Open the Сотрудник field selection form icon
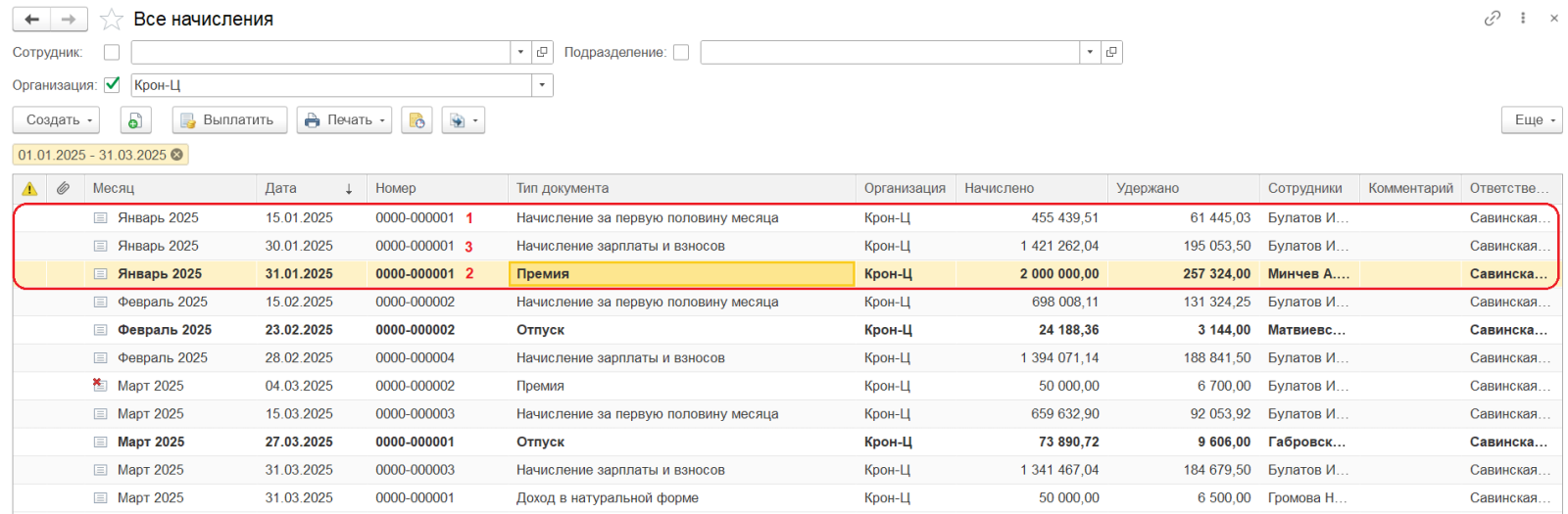This screenshot has width=1568, height=514. (x=542, y=53)
